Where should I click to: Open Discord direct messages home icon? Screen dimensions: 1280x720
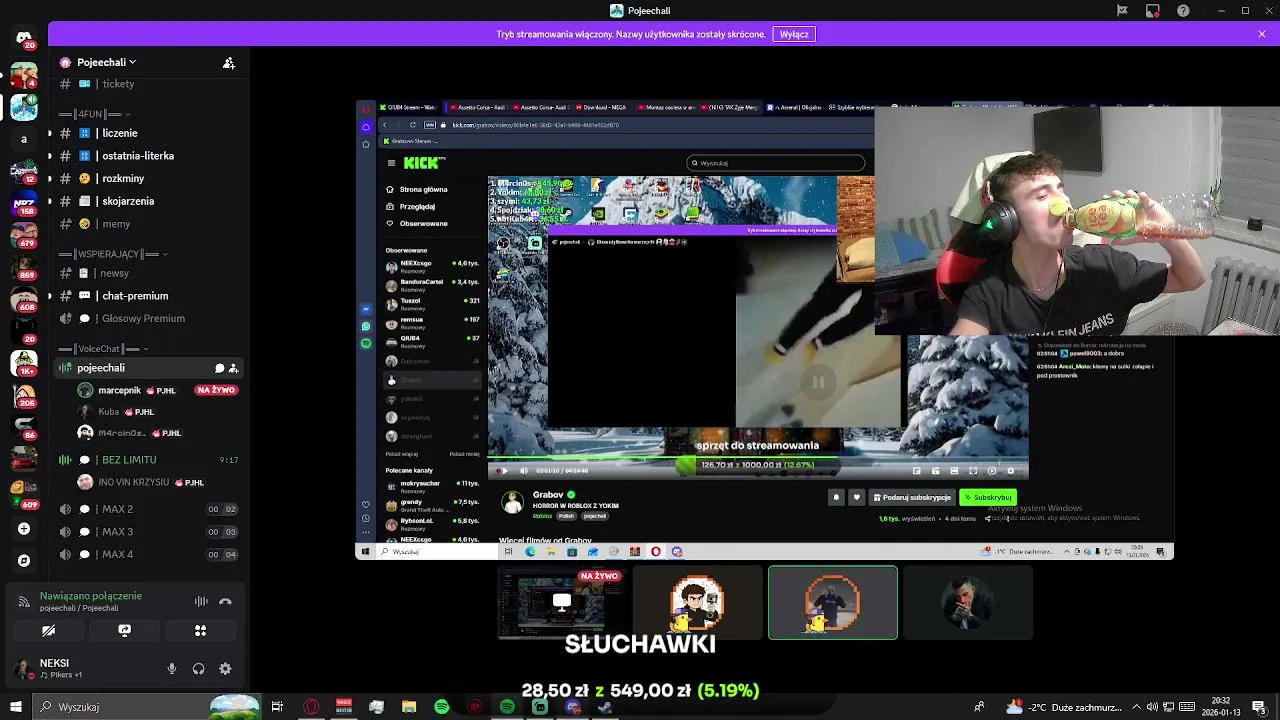pos(24,38)
